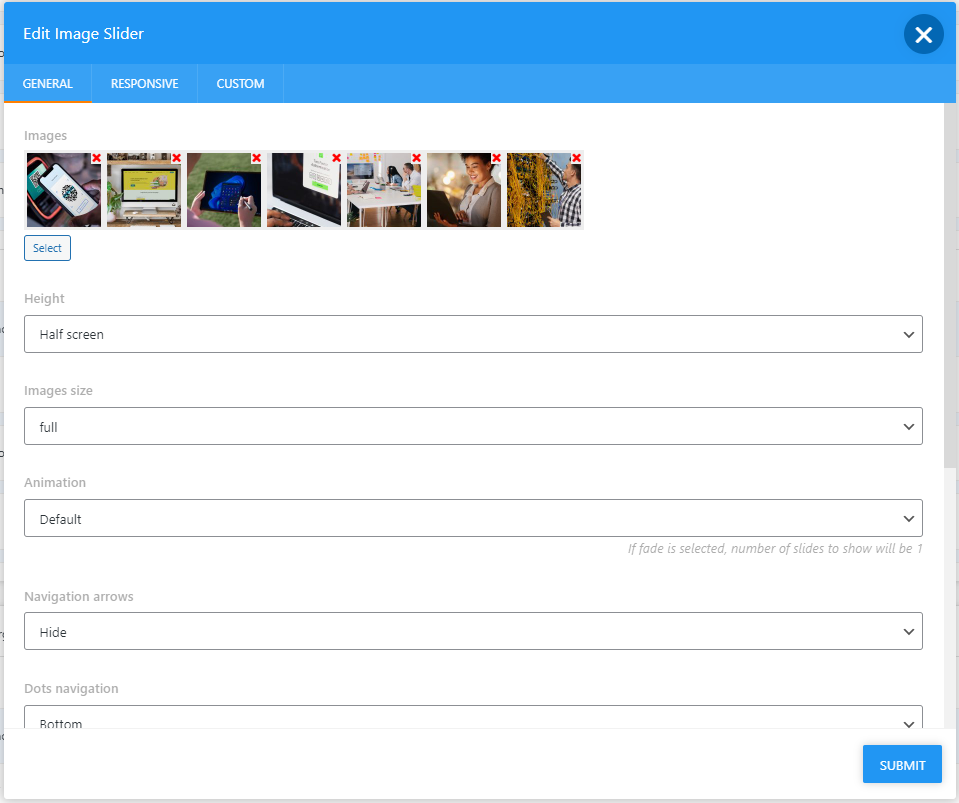
Task: Select the QR code phone thumbnail
Action: click(64, 190)
